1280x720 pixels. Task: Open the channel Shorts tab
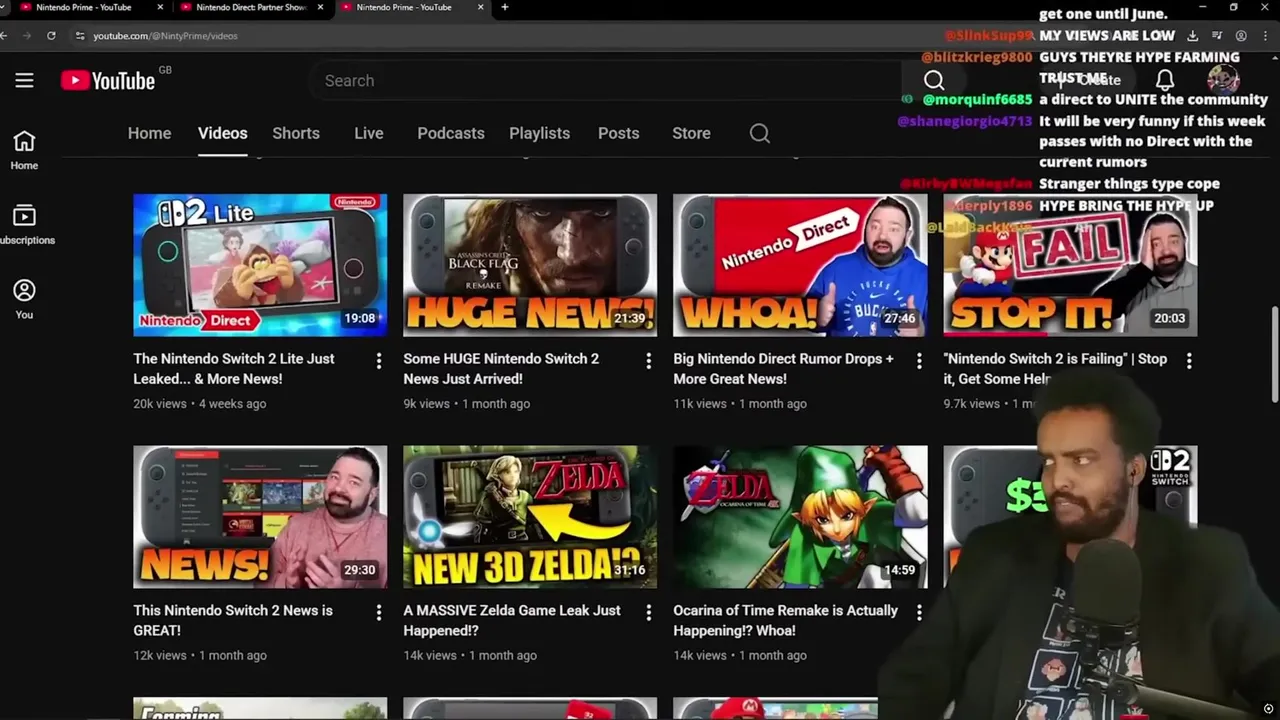(296, 133)
